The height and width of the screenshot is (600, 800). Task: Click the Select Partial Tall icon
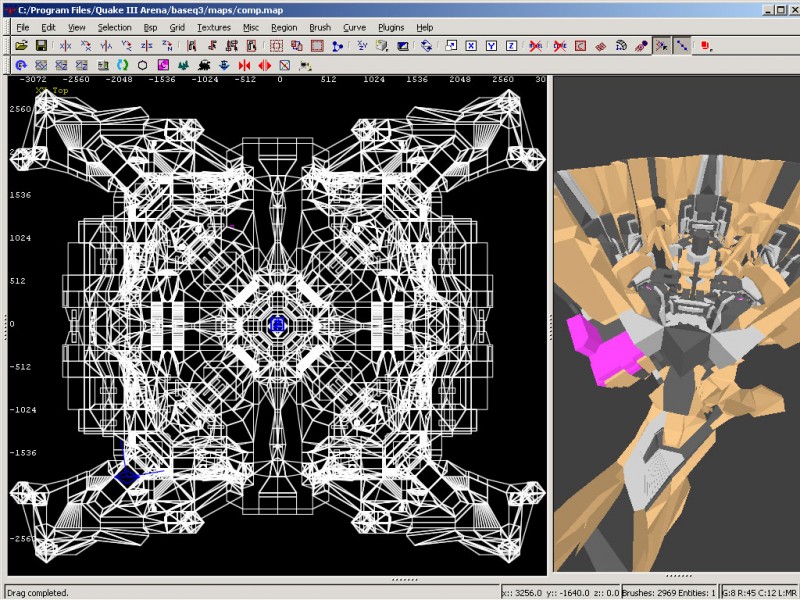coord(232,46)
